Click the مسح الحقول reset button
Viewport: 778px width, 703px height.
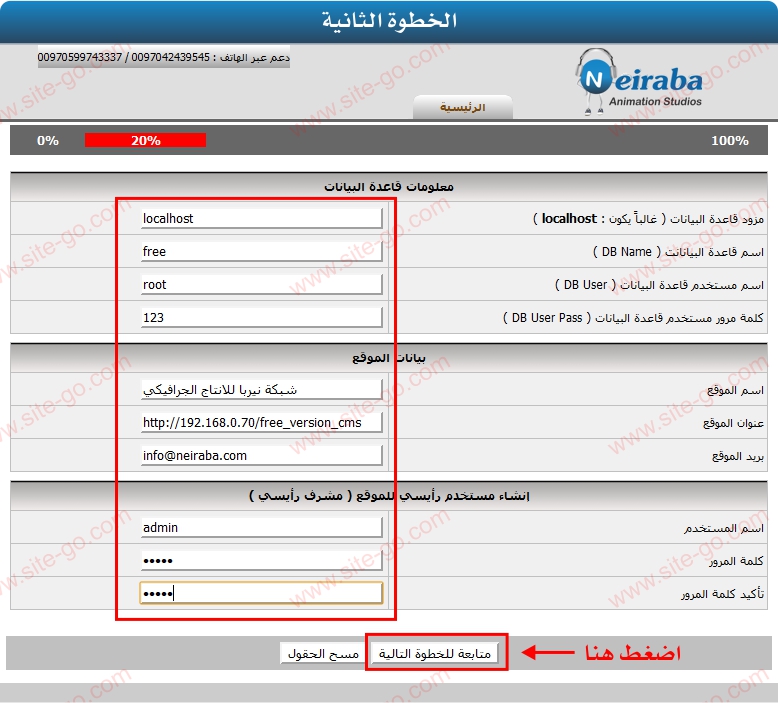pos(321,653)
